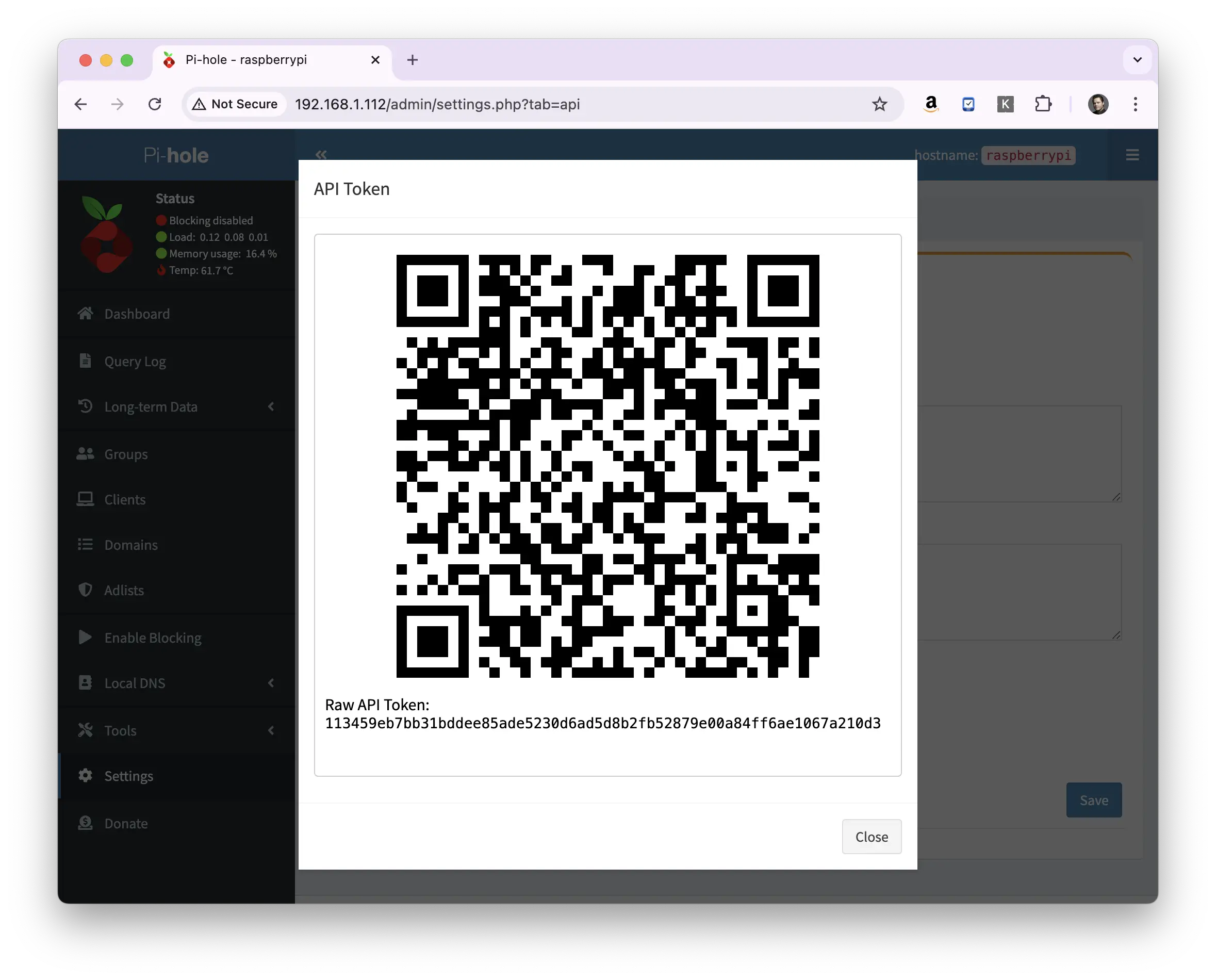Collapse the sidebar with double-chevron icon

pyautogui.click(x=321, y=154)
